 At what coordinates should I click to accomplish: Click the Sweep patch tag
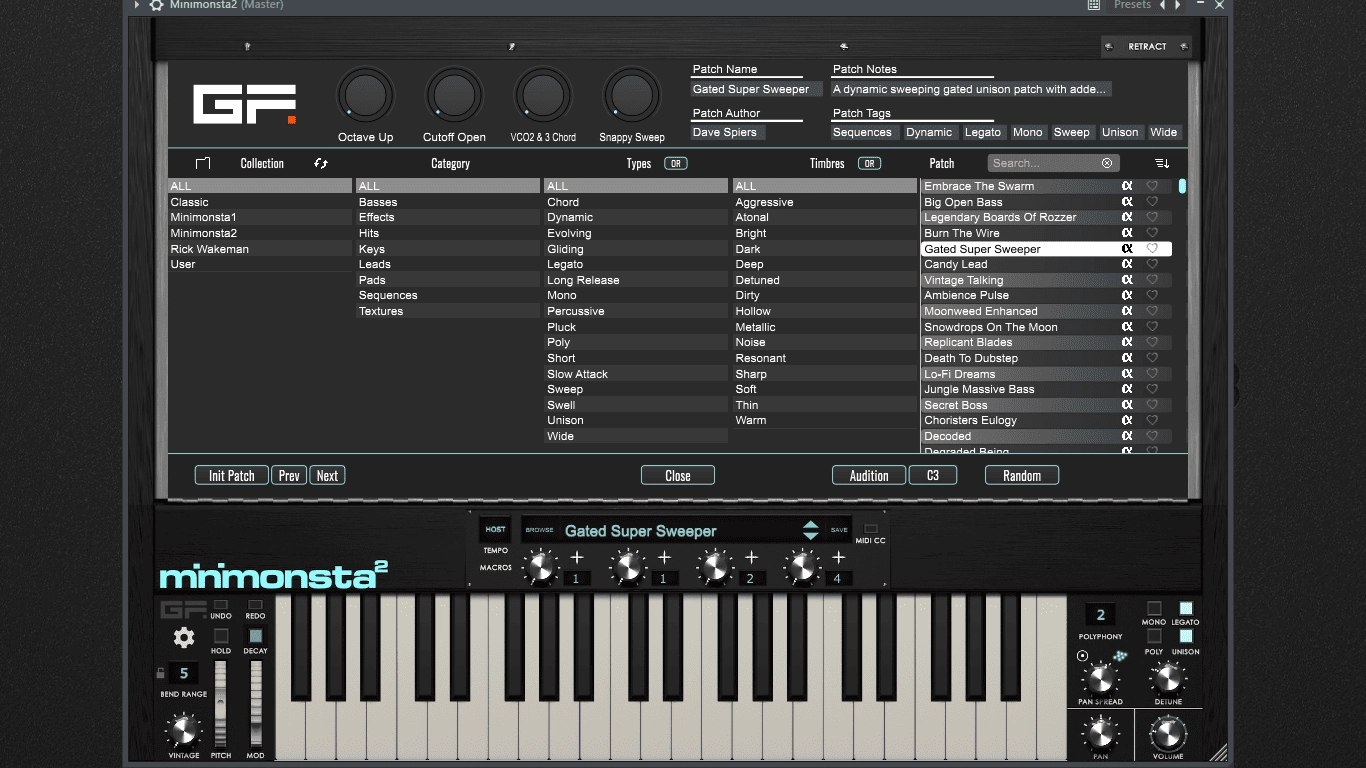[x=1071, y=132]
